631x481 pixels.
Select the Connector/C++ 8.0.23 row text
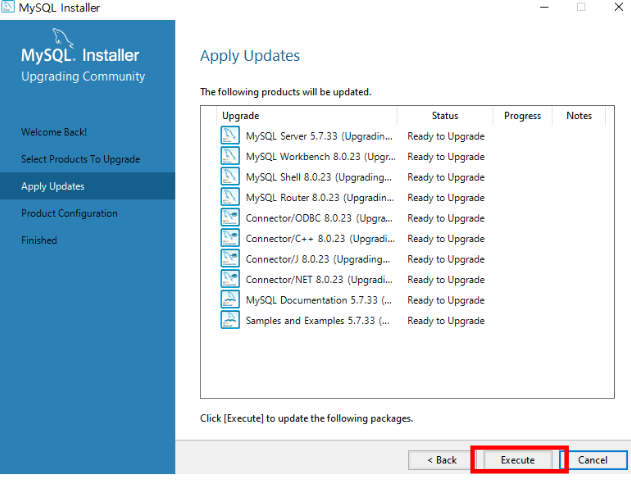point(320,239)
